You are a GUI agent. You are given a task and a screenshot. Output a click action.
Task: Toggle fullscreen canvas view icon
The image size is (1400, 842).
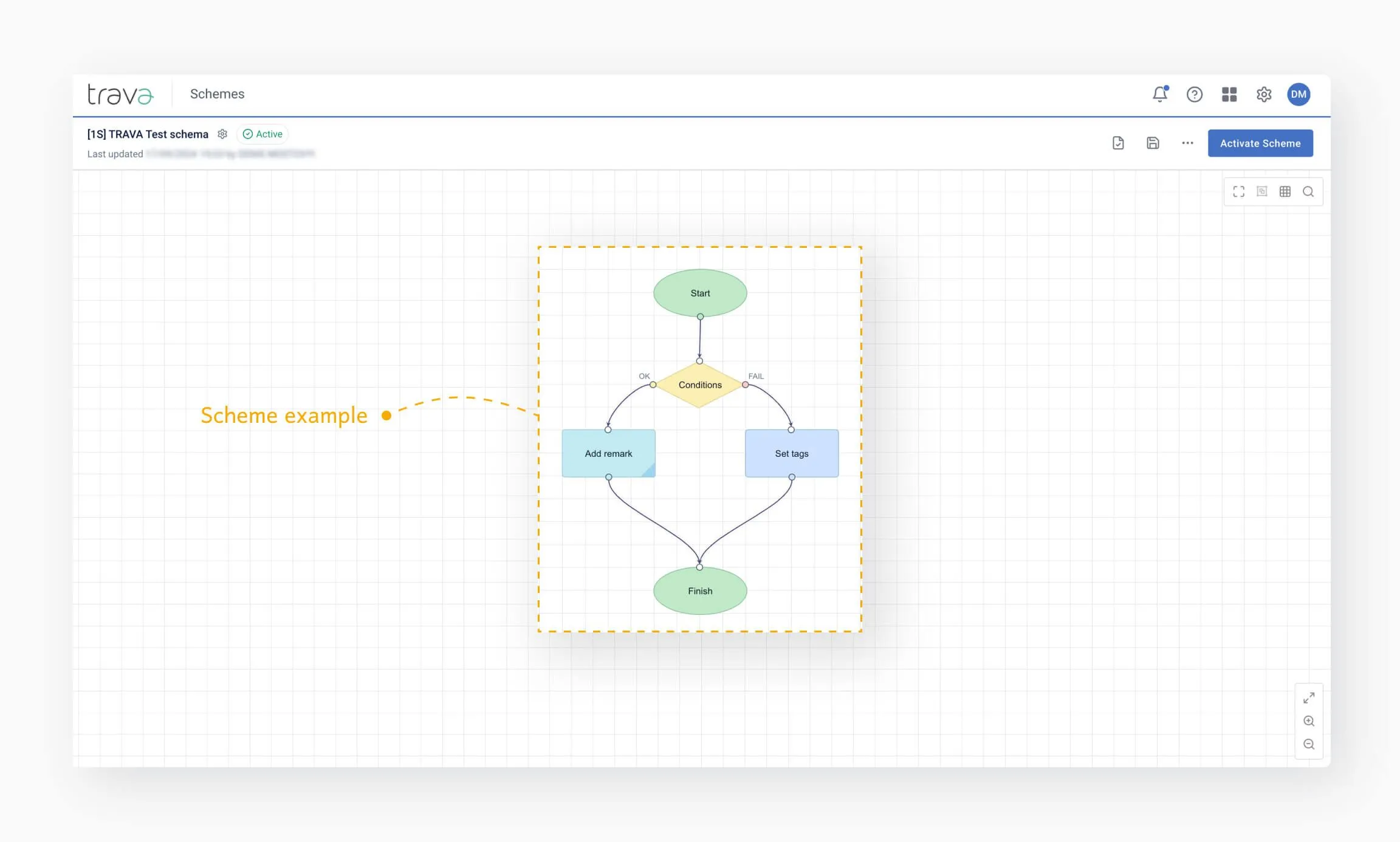click(x=1238, y=192)
